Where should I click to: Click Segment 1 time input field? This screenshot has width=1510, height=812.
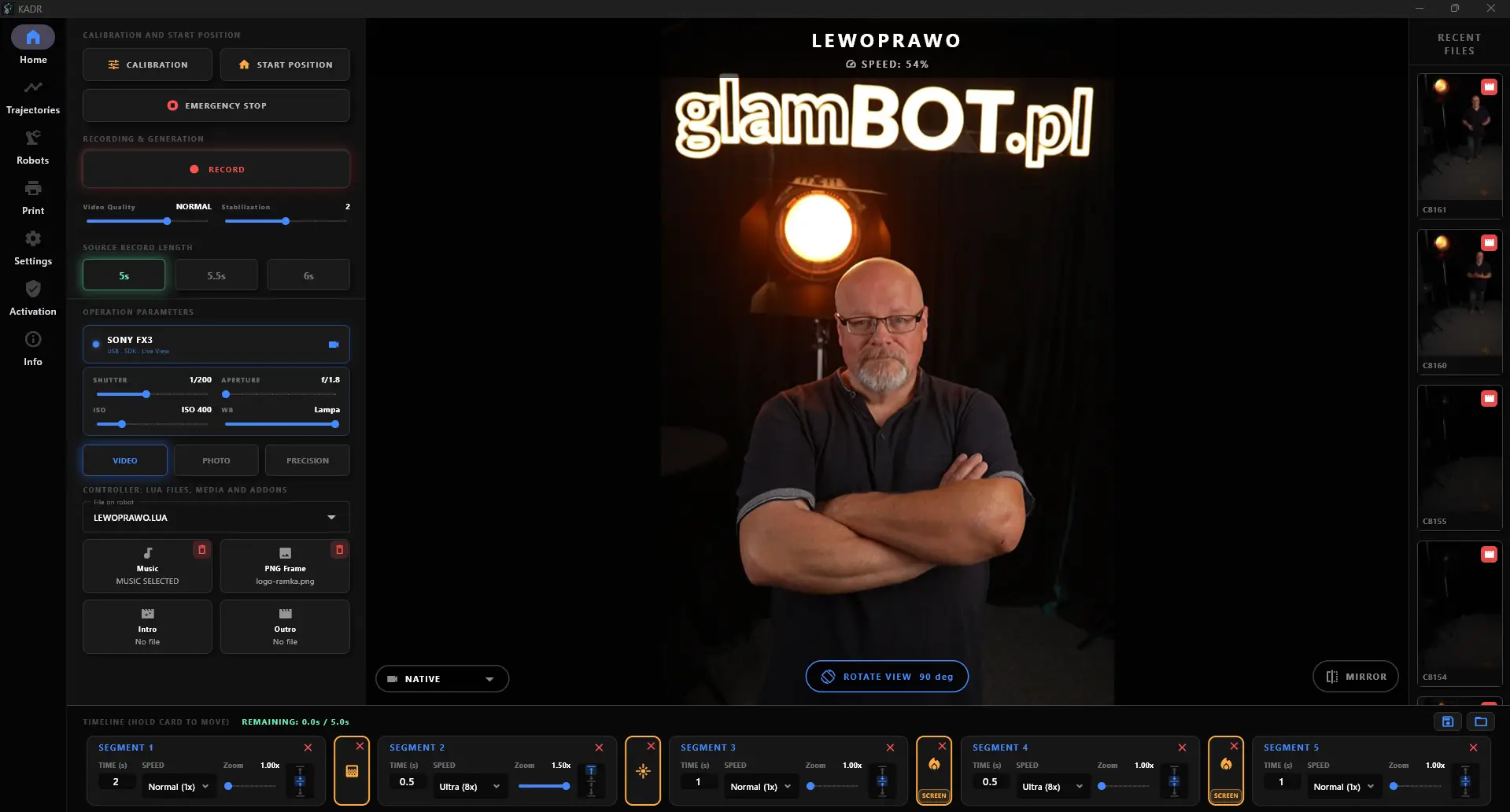point(116,782)
